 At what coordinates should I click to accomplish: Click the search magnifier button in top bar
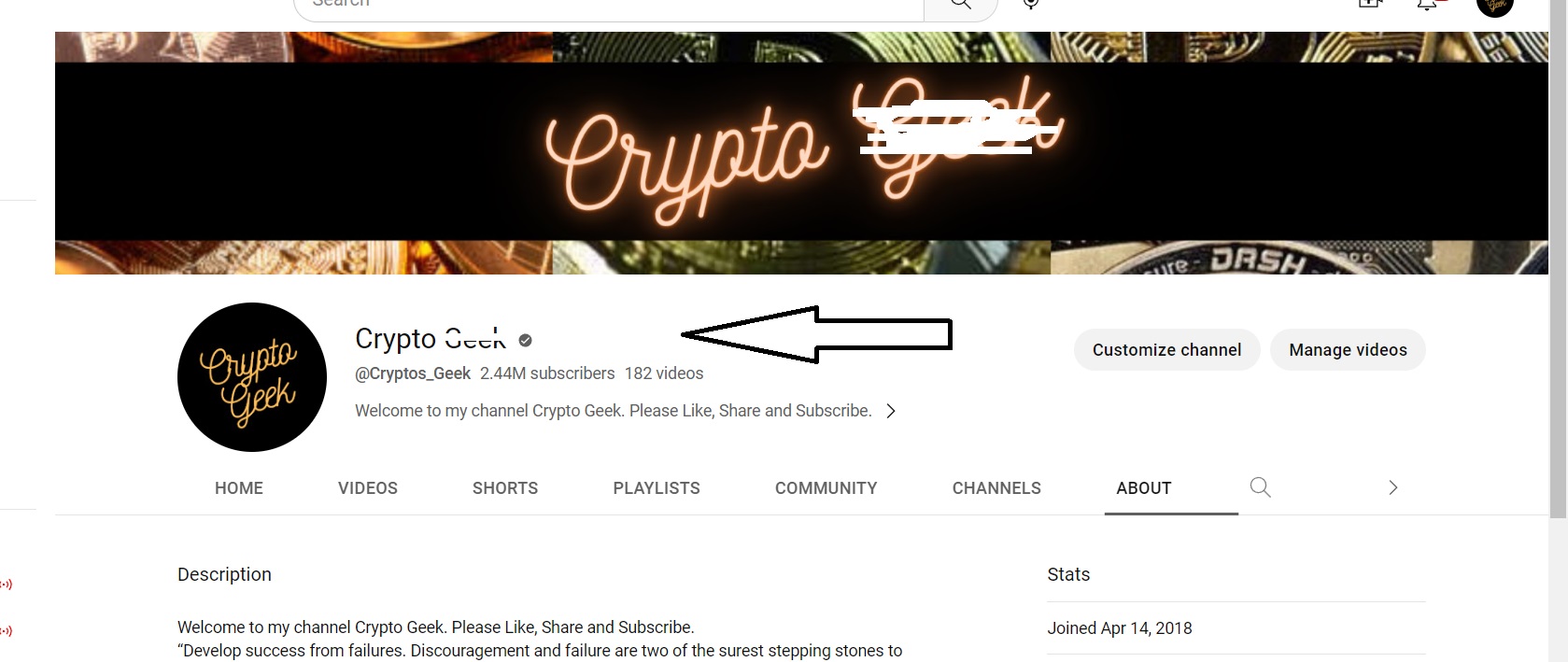pos(961,6)
